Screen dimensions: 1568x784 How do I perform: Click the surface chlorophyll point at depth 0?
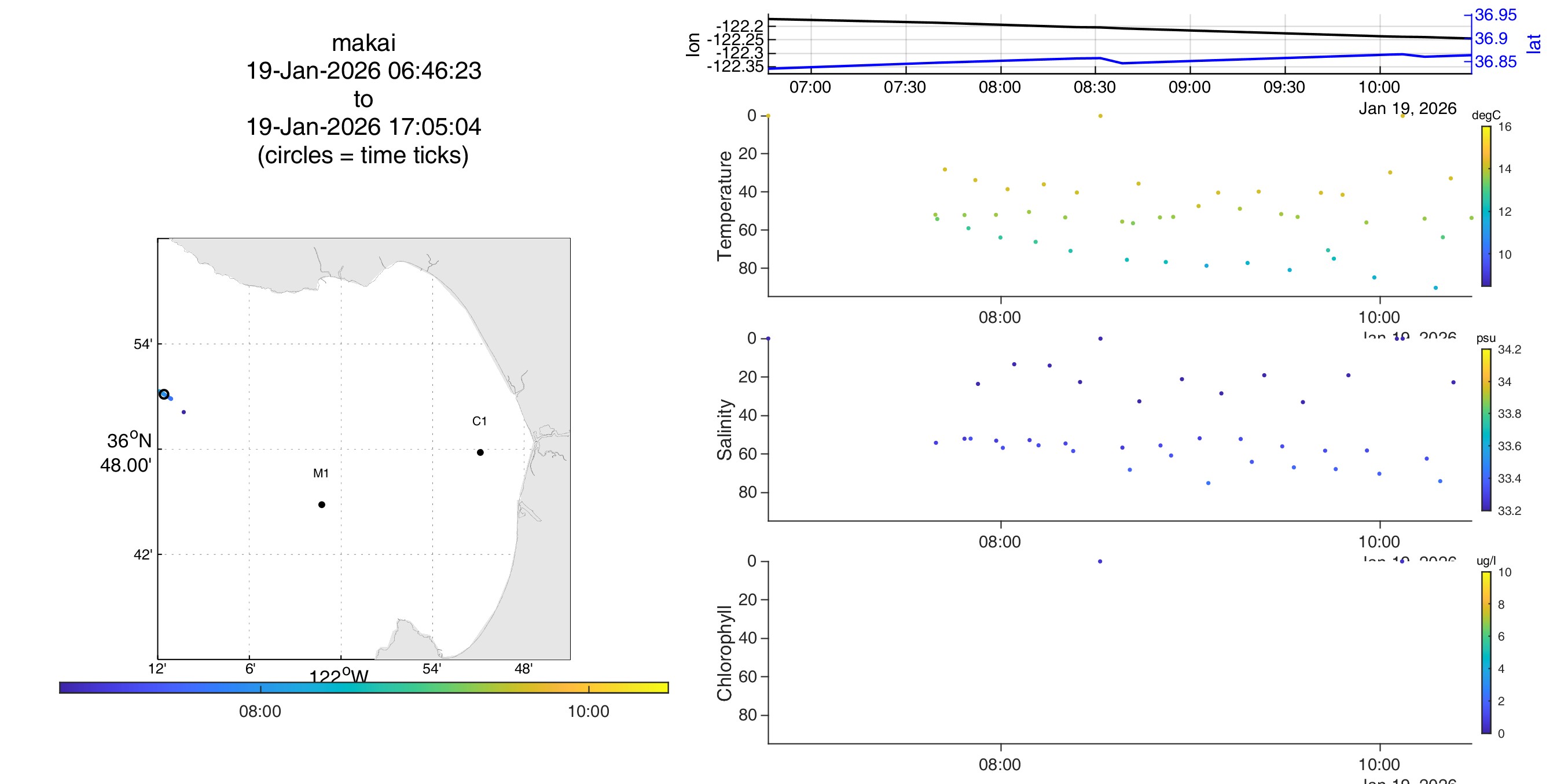pos(1100,561)
